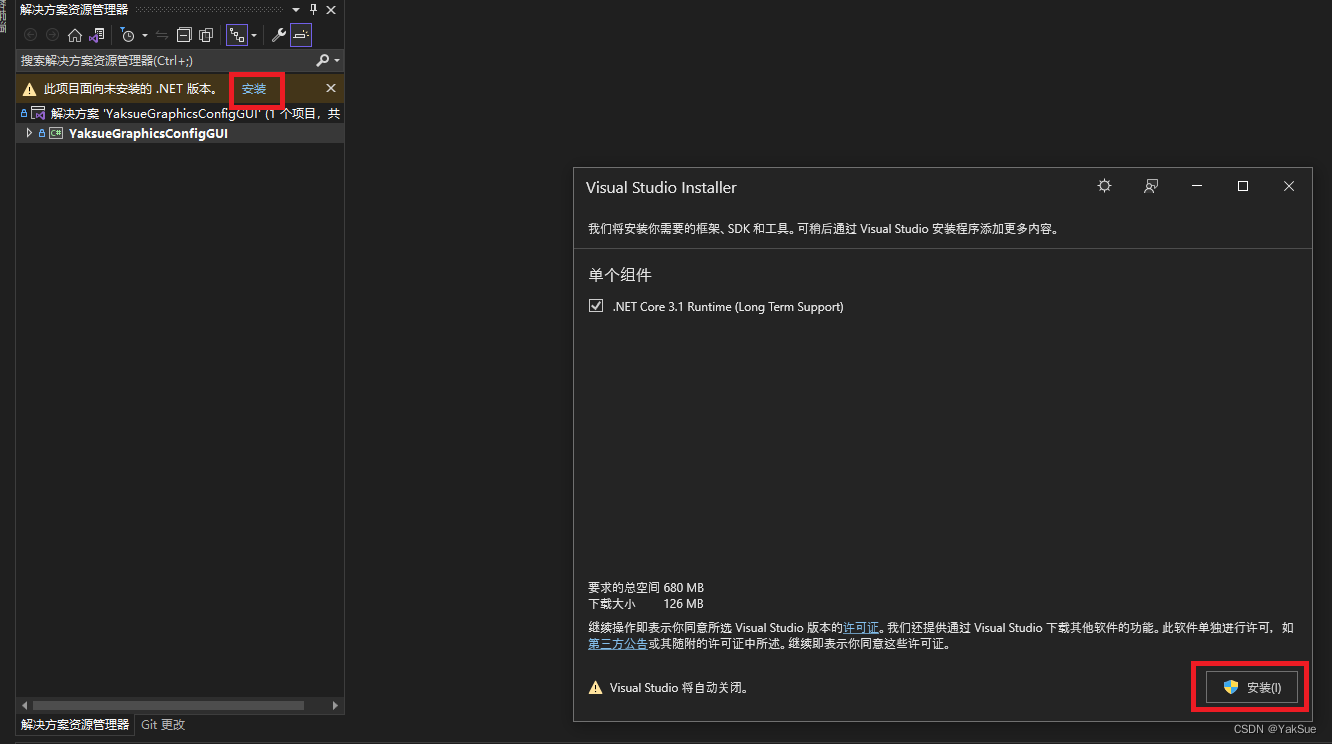Open the 第三方公告 link

pyautogui.click(x=617, y=644)
